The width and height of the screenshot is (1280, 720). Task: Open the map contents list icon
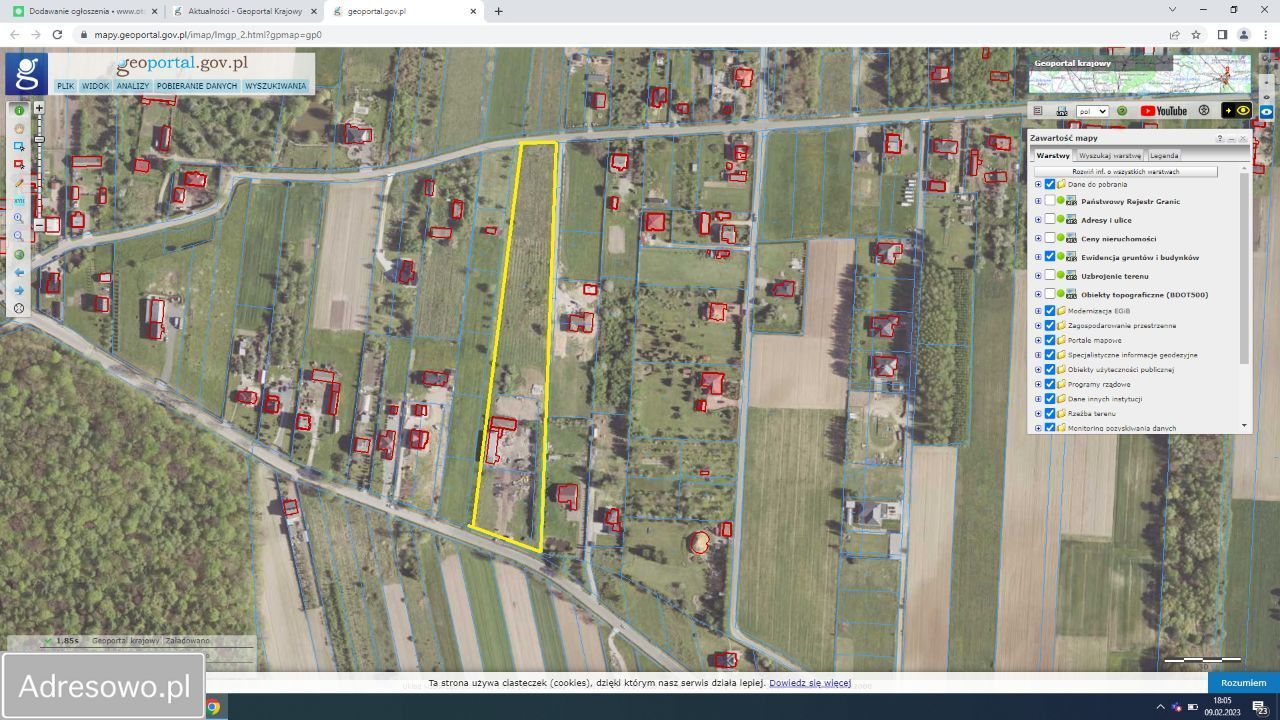tap(1038, 111)
